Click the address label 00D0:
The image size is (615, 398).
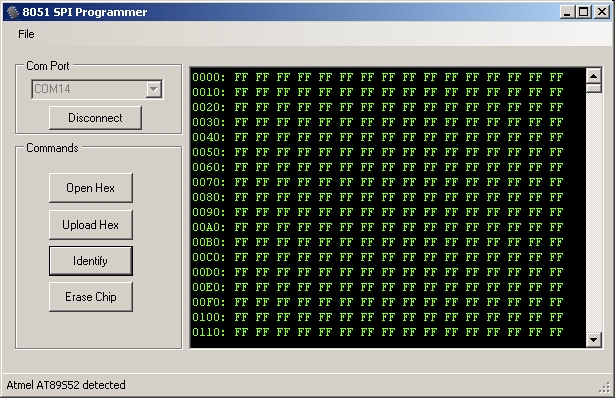(x=209, y=272)
